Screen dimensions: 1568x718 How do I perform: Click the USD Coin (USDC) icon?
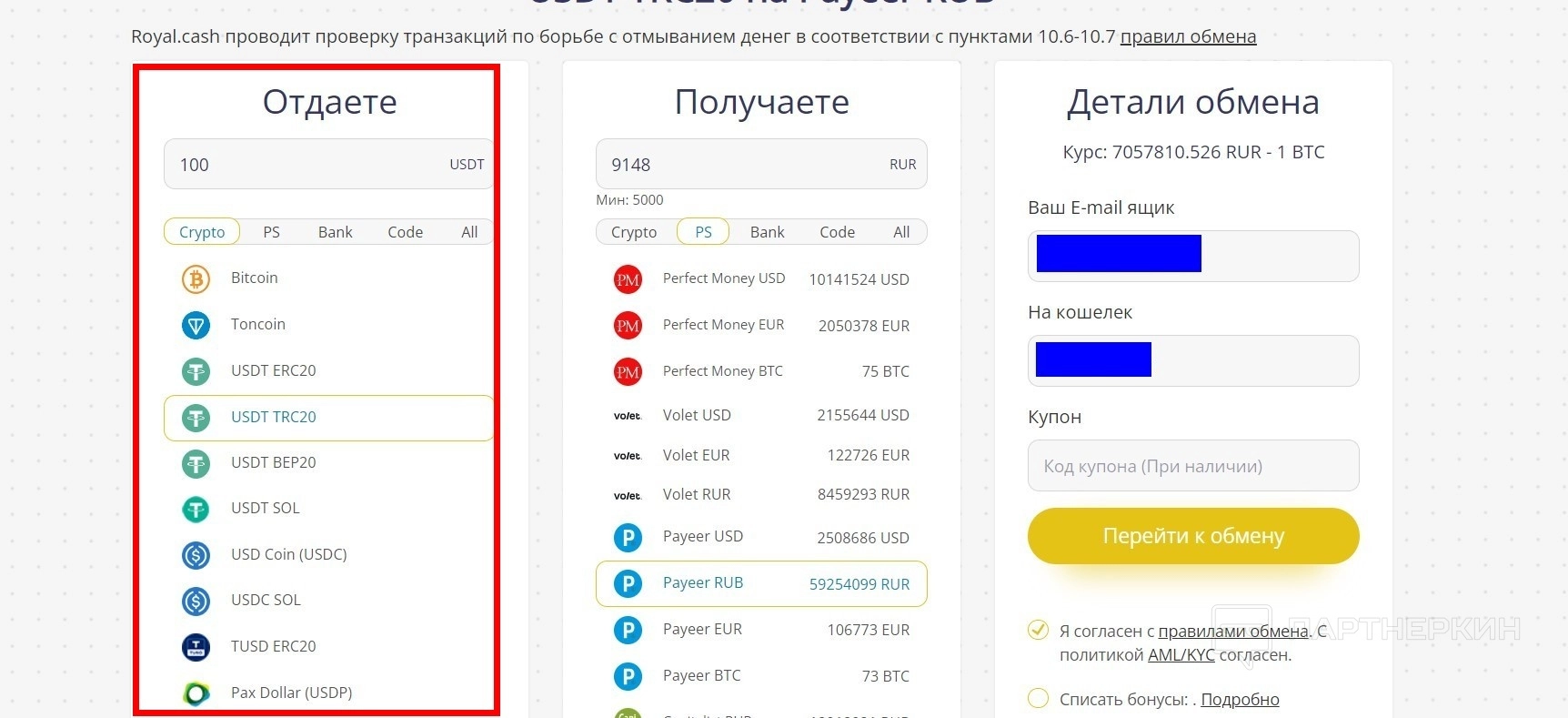pos(196,555)
